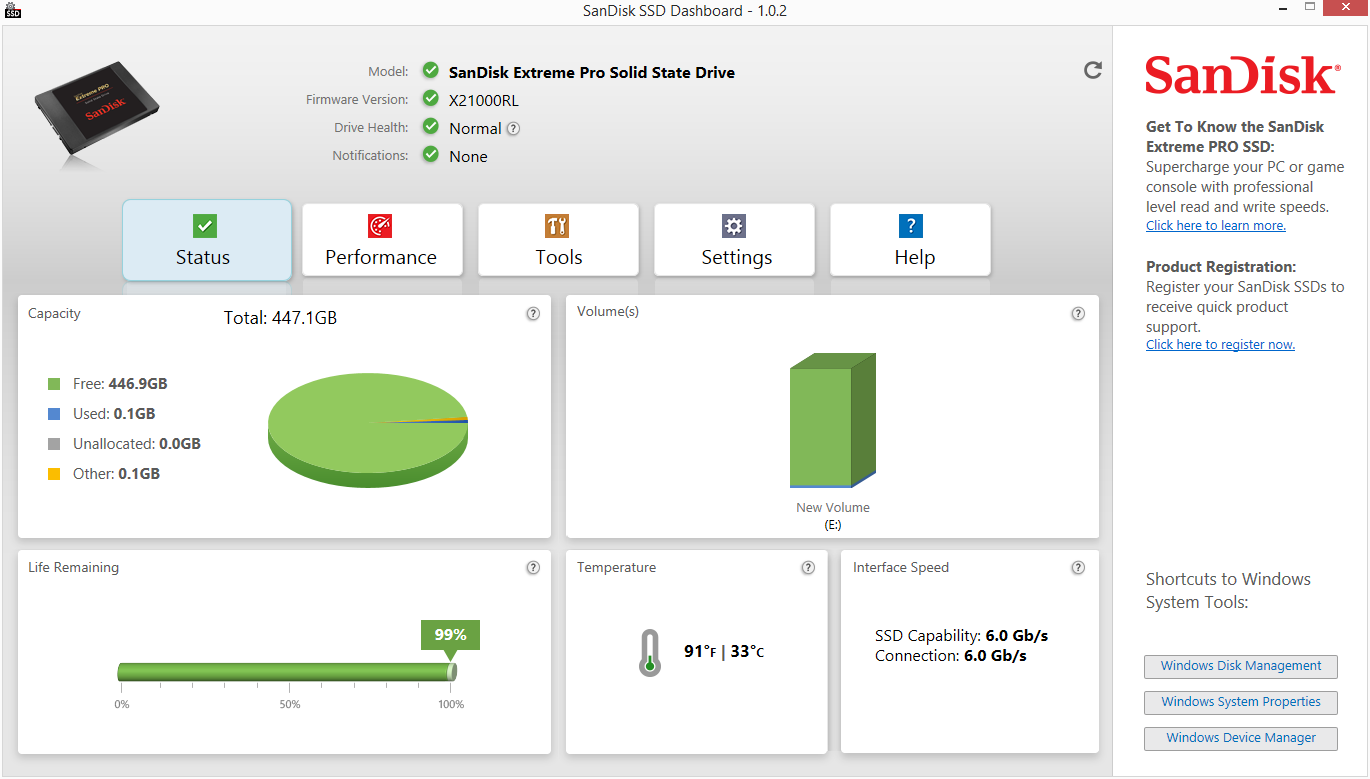Open the Life Remaining help icon
The width and height of the screenshot is (1370, 779).
[x=533, y=567]
